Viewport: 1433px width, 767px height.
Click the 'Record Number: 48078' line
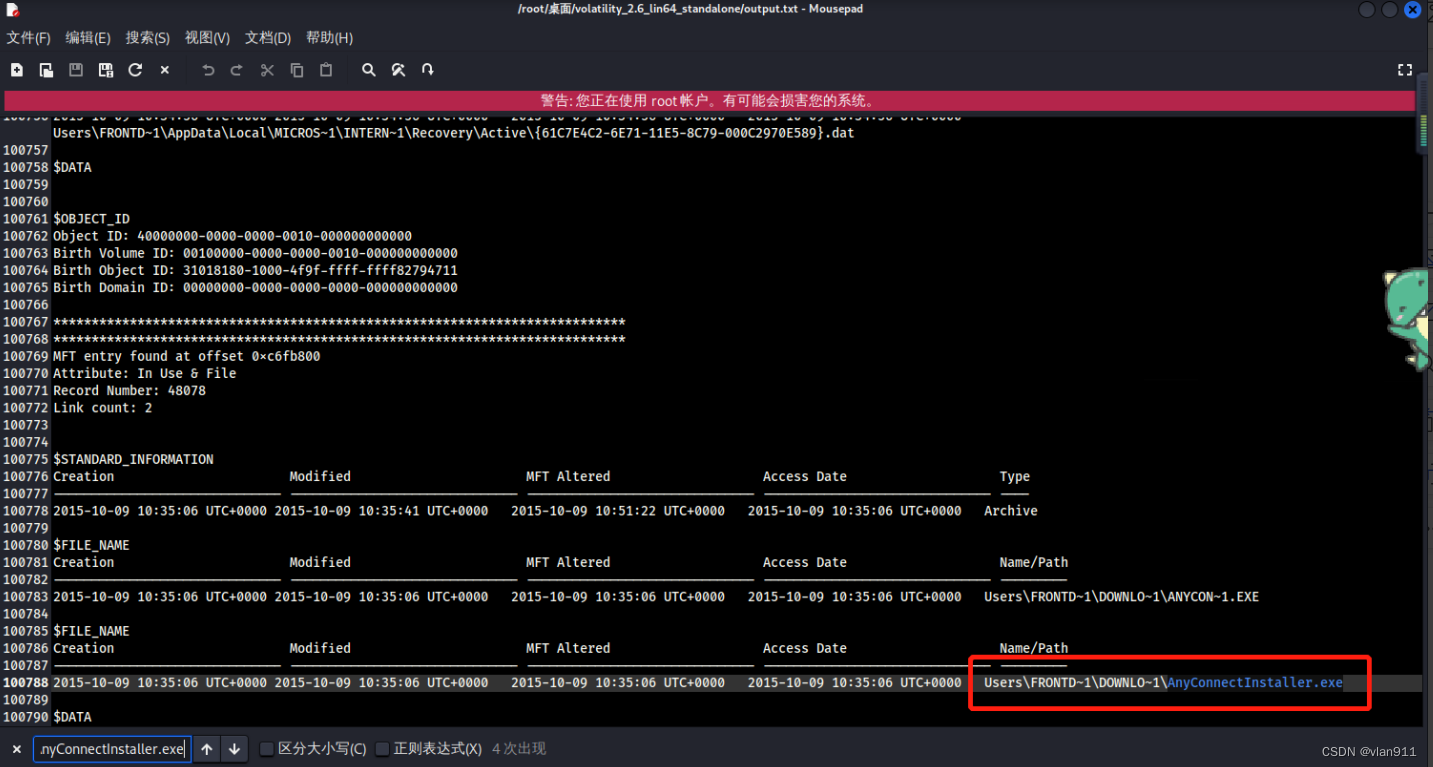click(x=129, y=391)
